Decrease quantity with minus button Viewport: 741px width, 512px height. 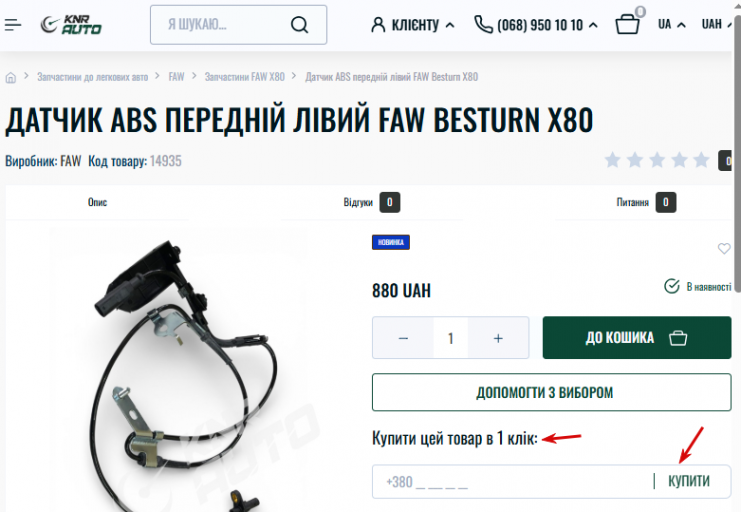pyautogui.click(x=403, y=338)
